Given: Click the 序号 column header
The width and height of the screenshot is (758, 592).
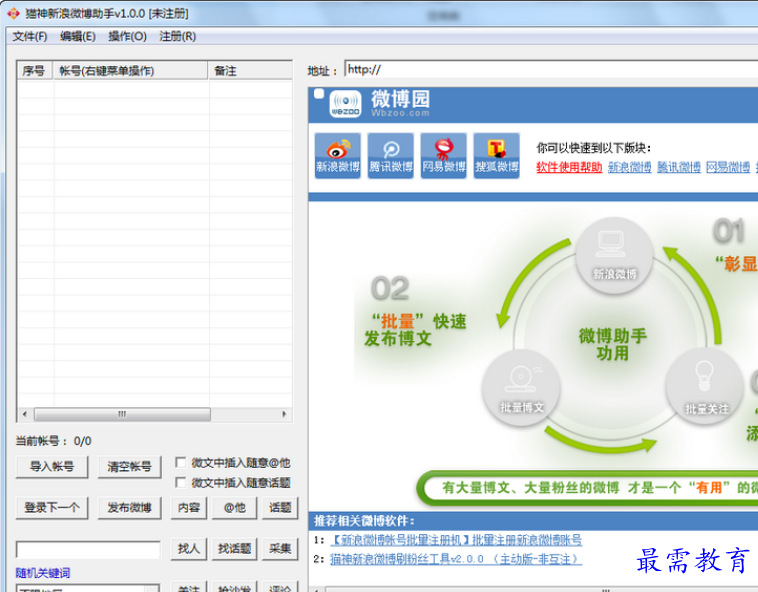Looking at the screenshot, I should [35, 71].
